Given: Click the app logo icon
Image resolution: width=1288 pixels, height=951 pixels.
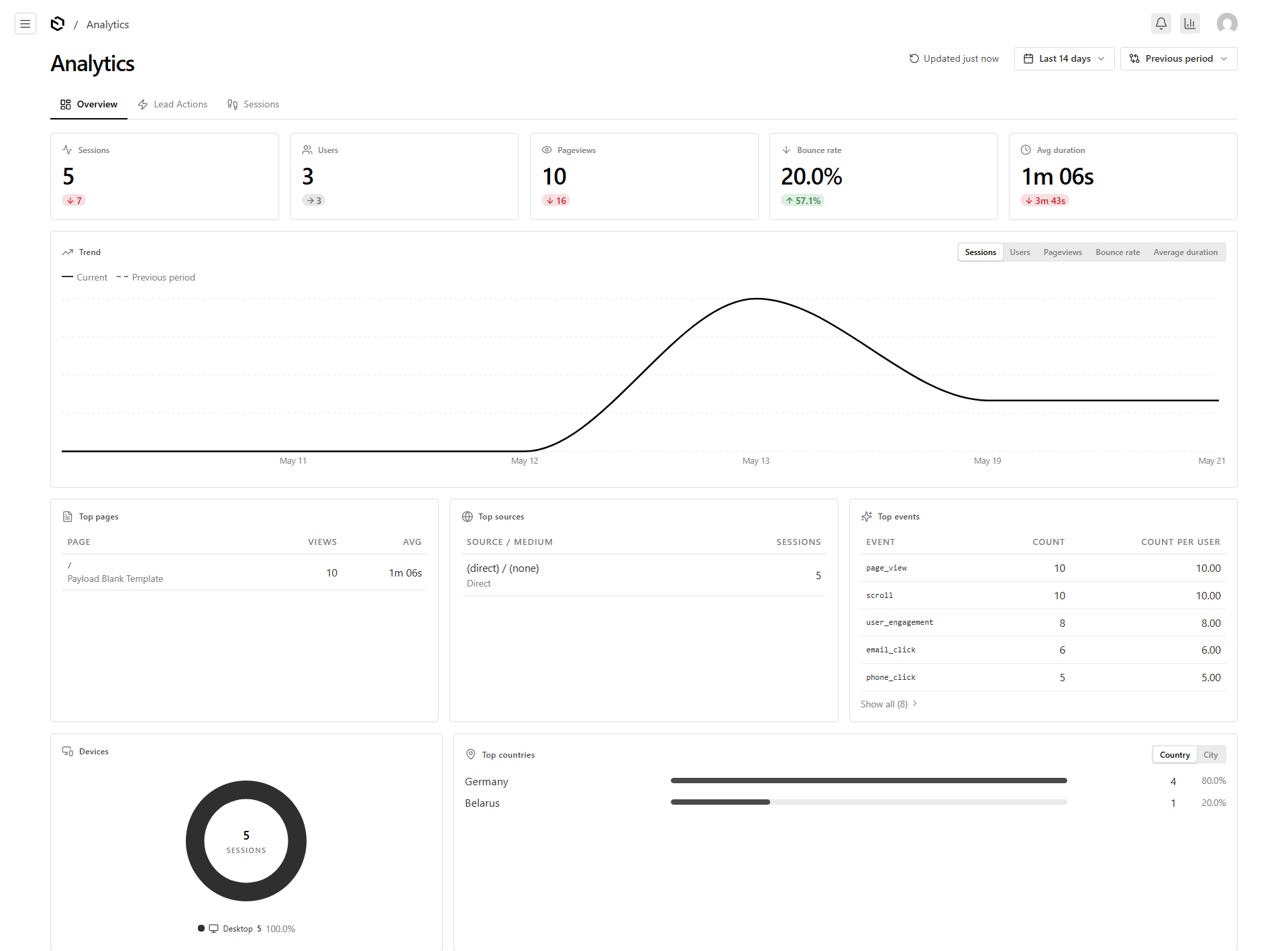Looking at the screenshot, I should tap(58, 24).
